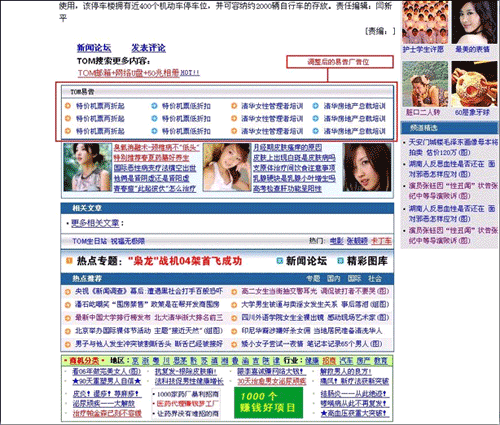Open the 发表评论 link
The height and width of the screenshot is (425, 500).
tap(148, 48)
